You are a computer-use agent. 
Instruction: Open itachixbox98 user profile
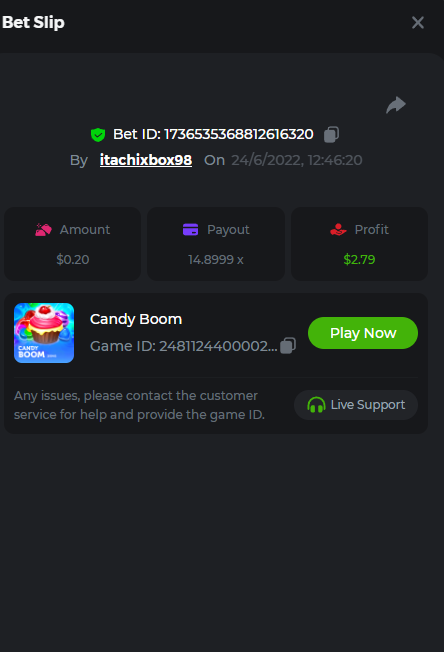click(146, 160)
